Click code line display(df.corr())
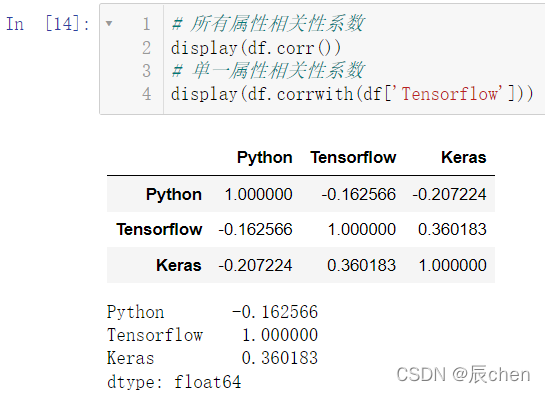Viewport: 545px width, 393px height. 256,48
